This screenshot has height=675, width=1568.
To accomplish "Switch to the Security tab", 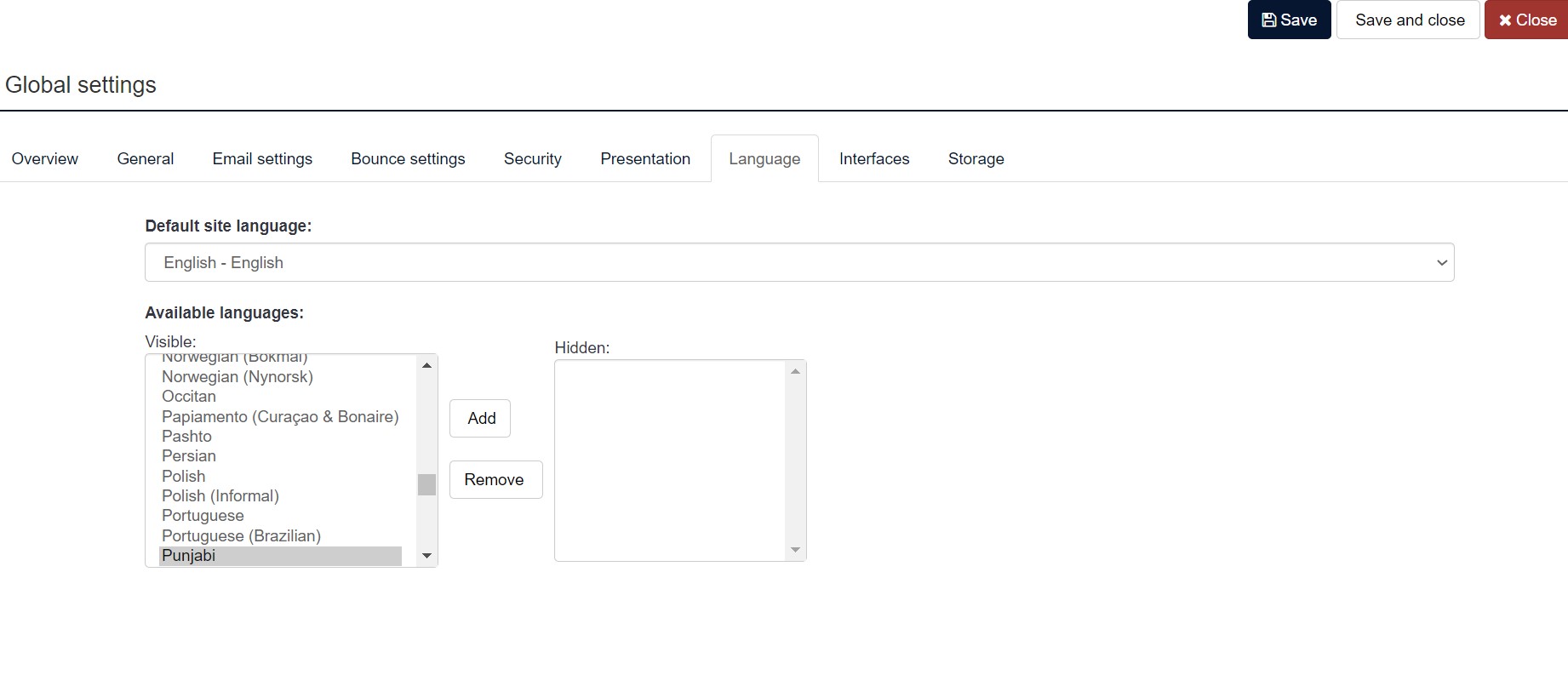I will pyautogui.click(x=532, y=159).
